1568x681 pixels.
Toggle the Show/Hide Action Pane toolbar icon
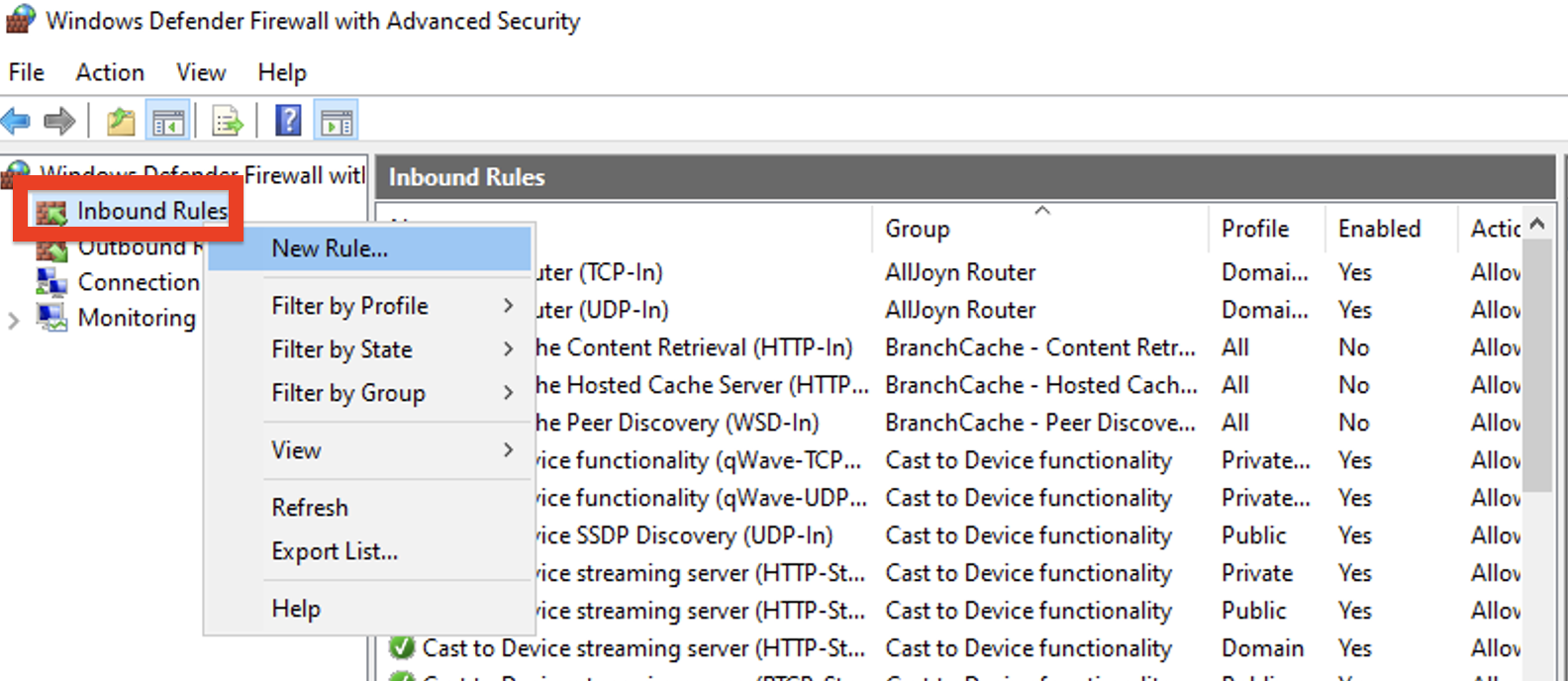pyautogui.click(x=336, y=122)
